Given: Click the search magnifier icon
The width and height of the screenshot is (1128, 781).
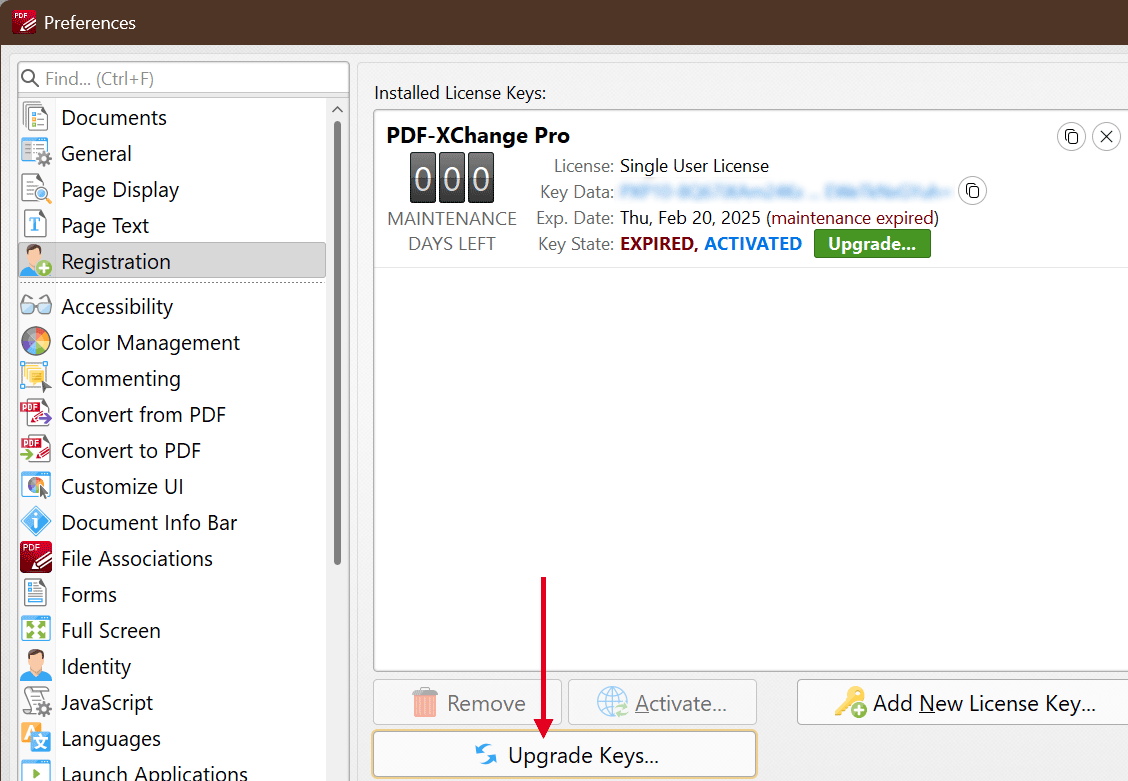Looking at the screenshot, I should pos(30,78).
